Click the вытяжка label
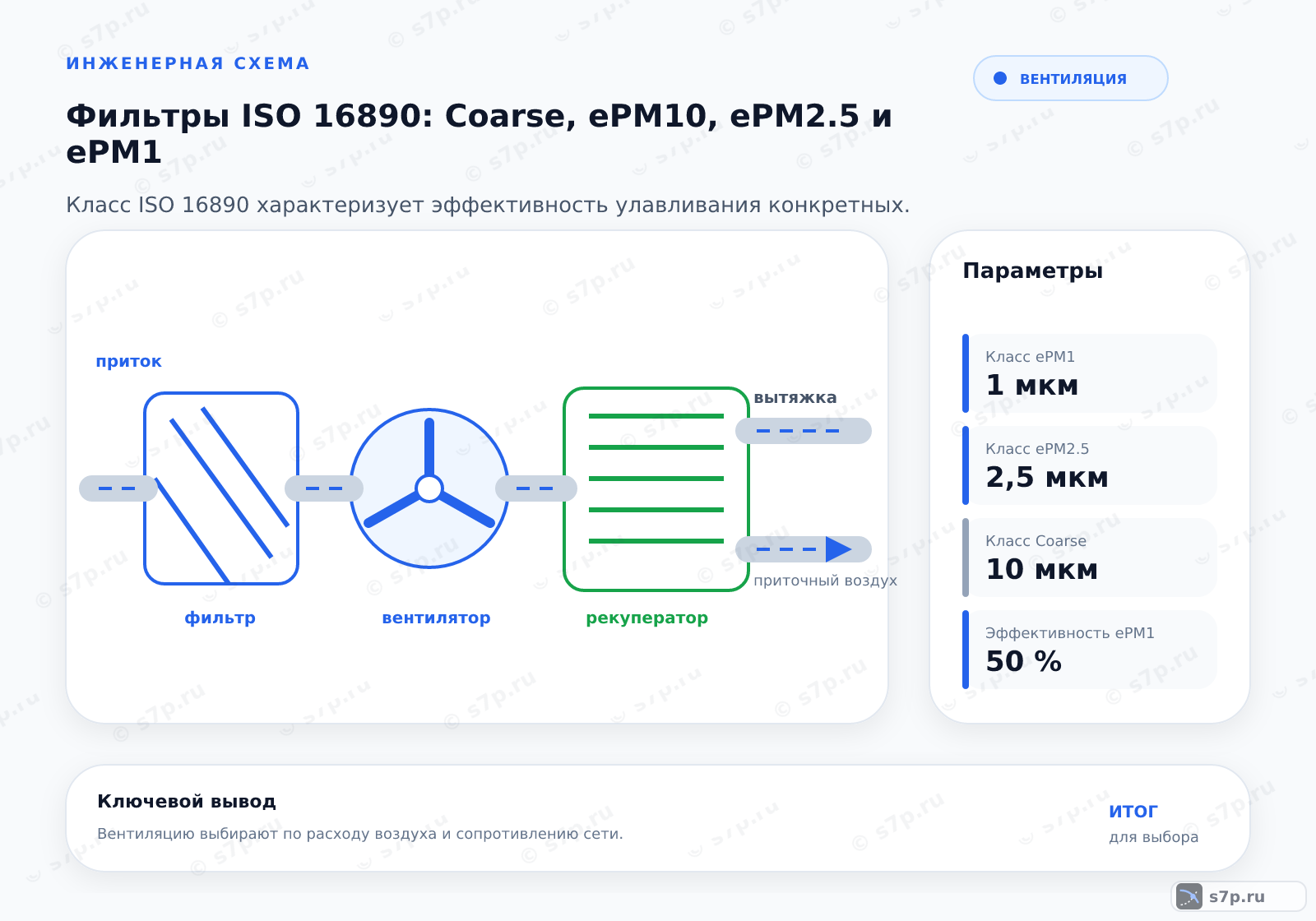The height and width of the screenshot is (921, 1316). point(795,398)
